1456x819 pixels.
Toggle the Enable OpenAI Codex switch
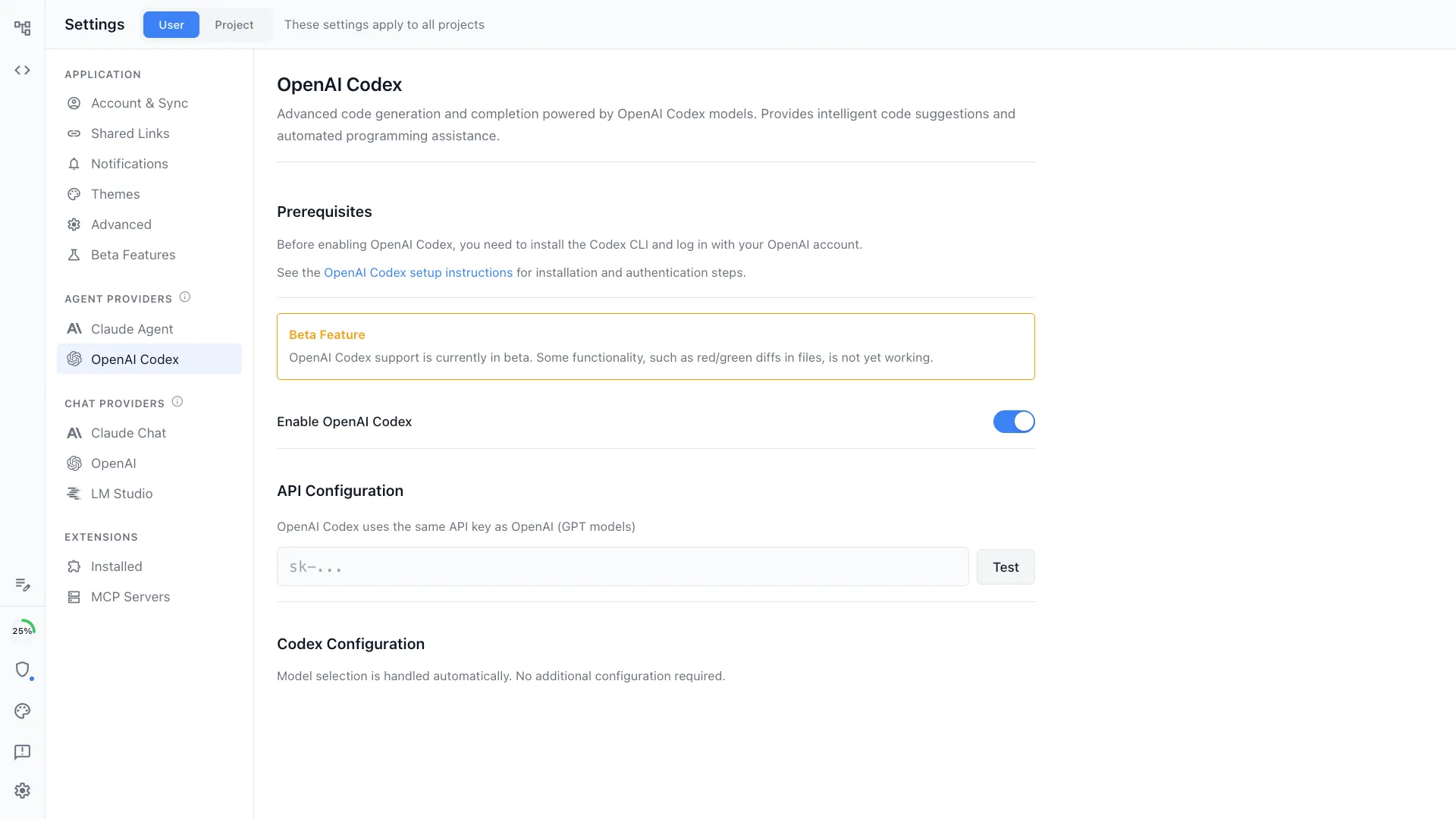[x=1013, y=422]
